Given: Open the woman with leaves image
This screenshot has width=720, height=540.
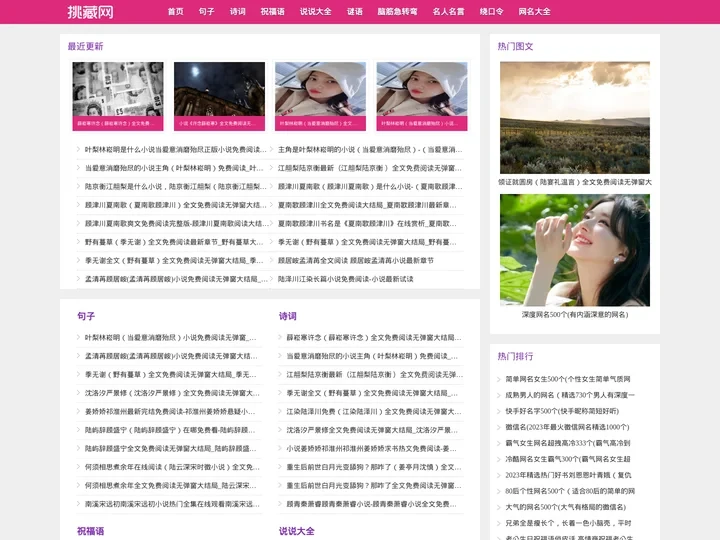Looking at the screenshot, I should (x=575, y=250).
